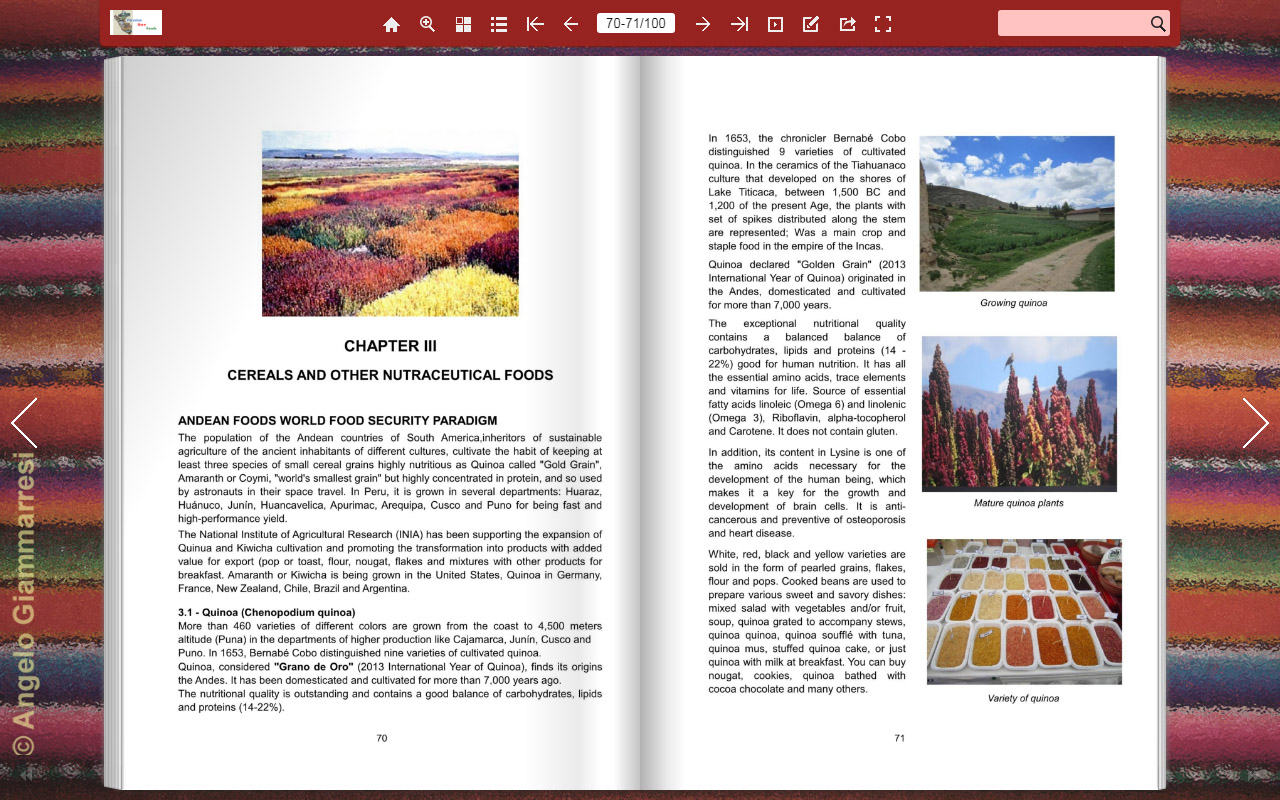
Task: Go to the next page arrow in toolbar
Action: pyautogui.click(x=703, y=24)
